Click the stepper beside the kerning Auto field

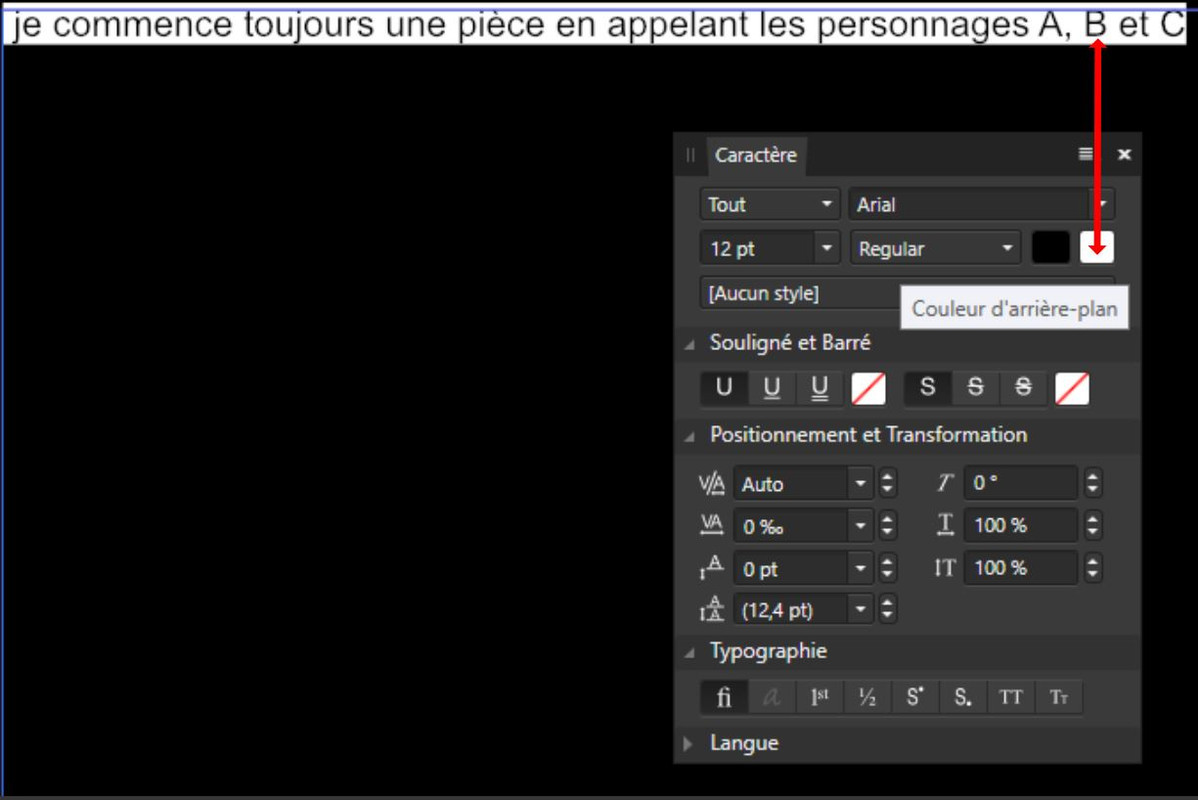(887, 484)
